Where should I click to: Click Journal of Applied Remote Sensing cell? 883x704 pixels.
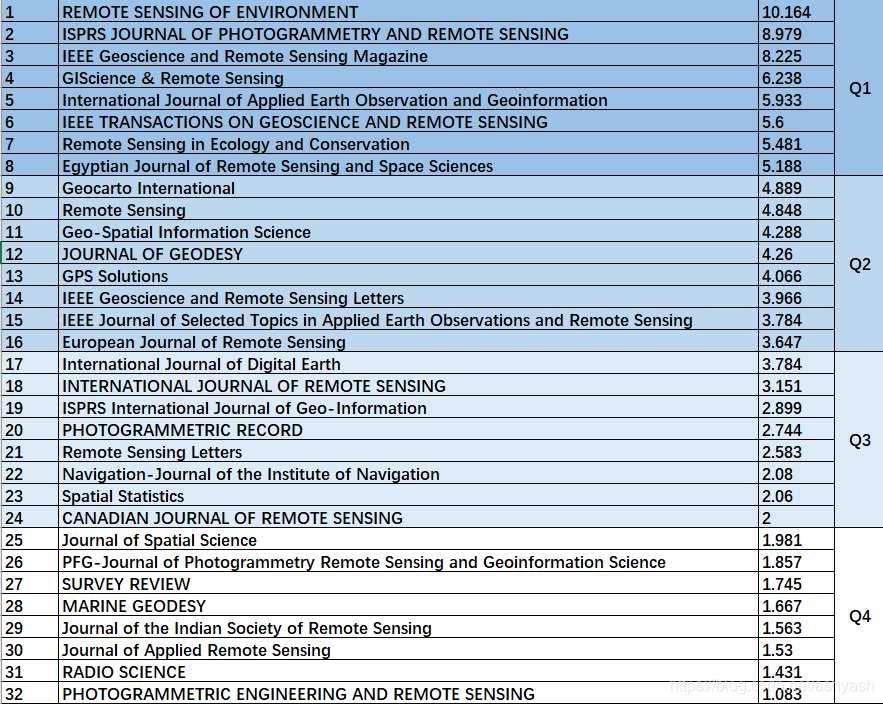click(x=408, y=649)
